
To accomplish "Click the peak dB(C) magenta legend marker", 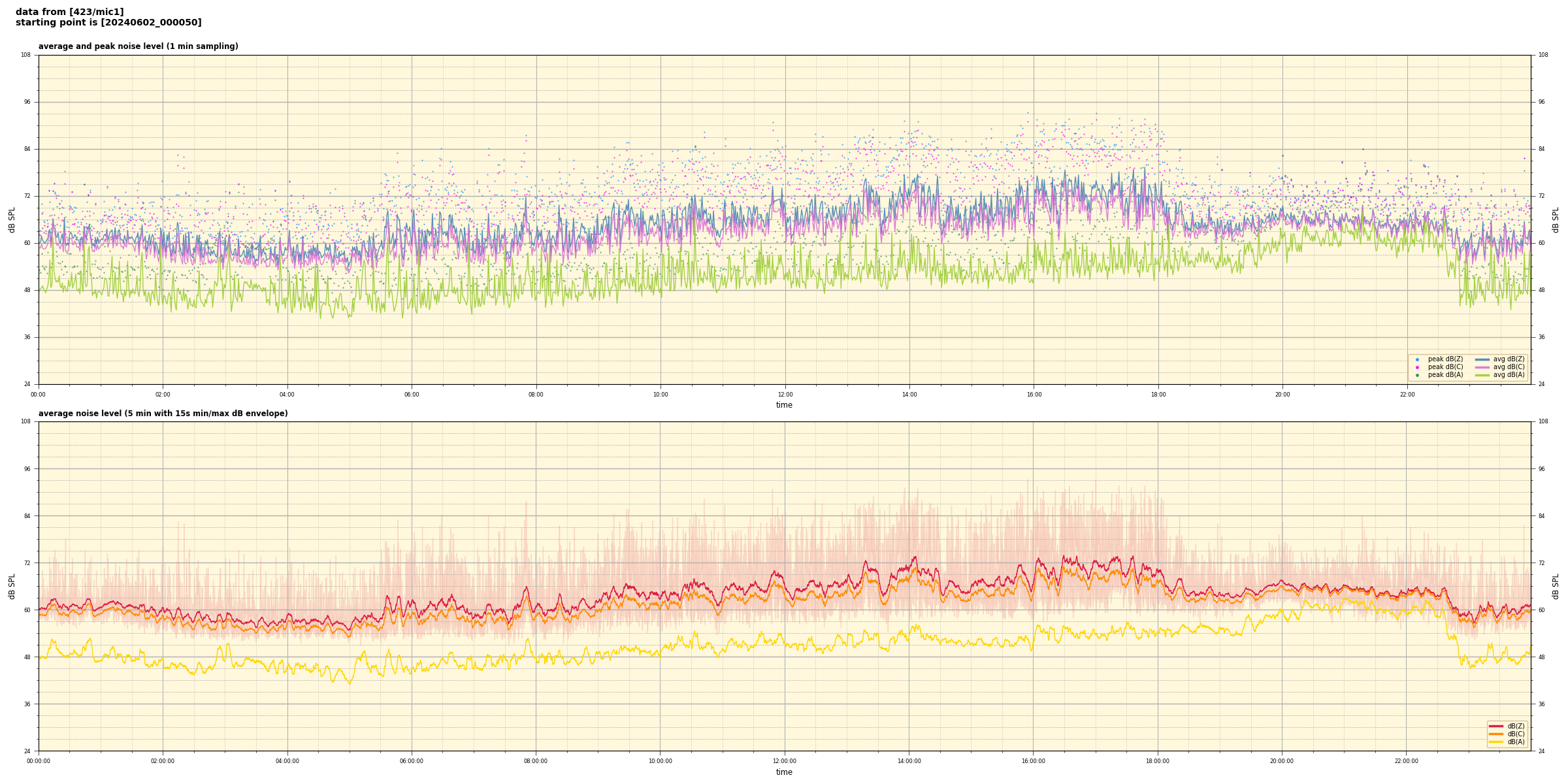I will tap(1417, 367).
